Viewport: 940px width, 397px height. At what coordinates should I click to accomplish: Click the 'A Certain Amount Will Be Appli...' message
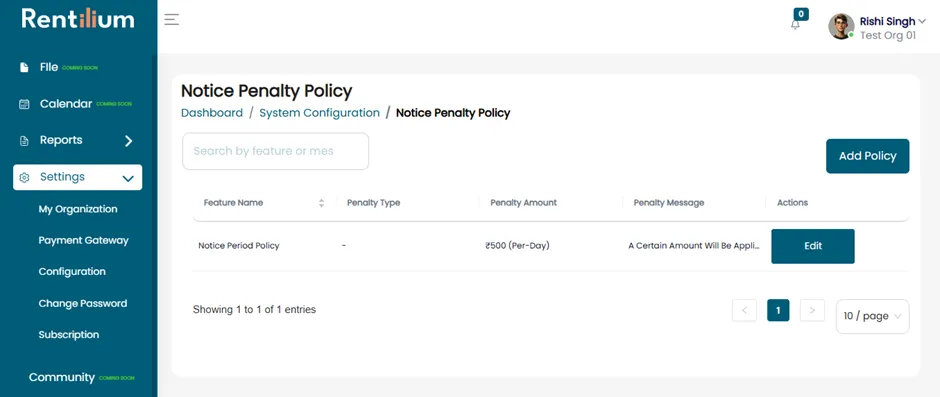coord(694,246)
